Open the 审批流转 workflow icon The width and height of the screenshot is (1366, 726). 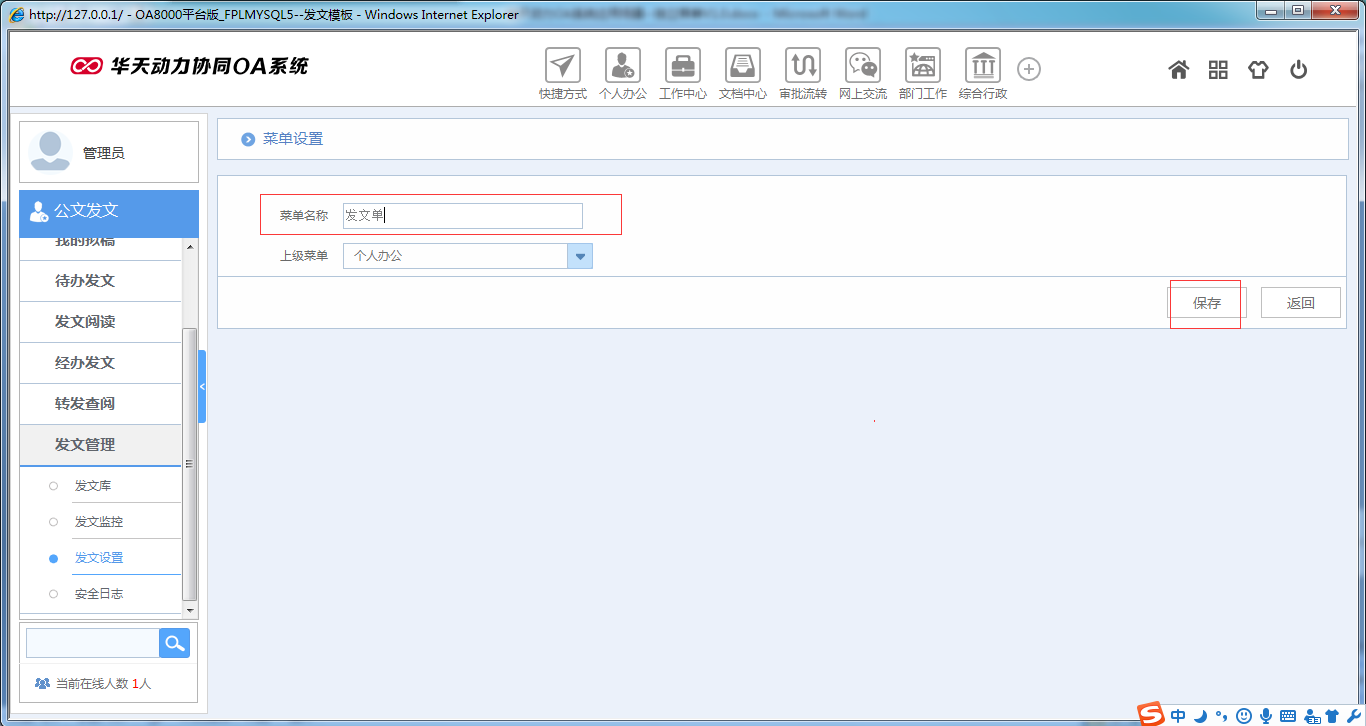pyautogui.click(x=803, y=66)
